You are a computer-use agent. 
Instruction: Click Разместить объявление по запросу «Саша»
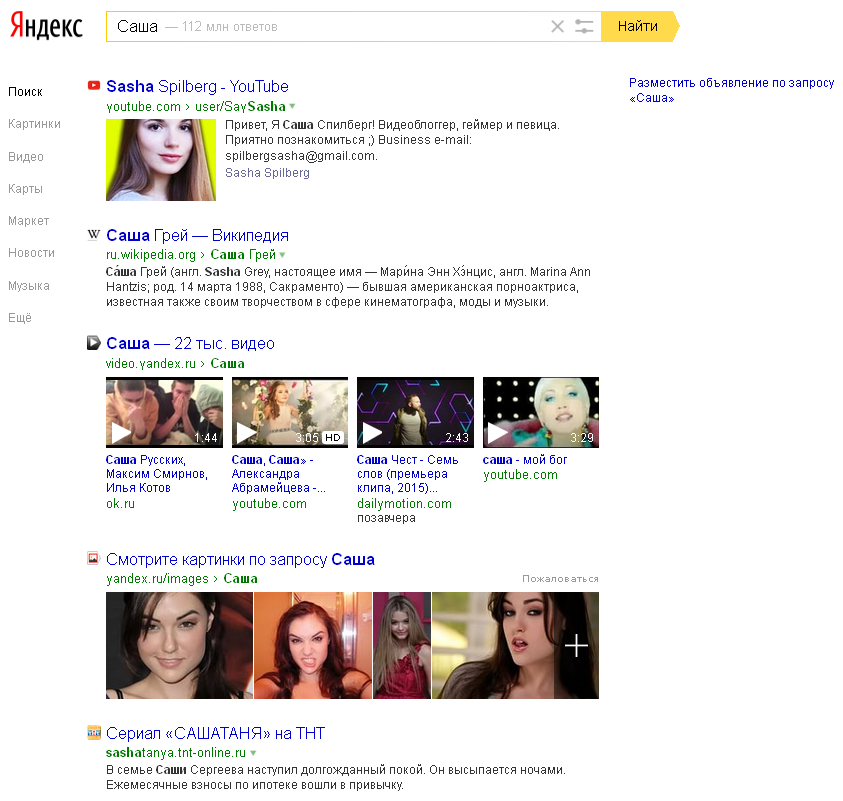click(732, 90)
